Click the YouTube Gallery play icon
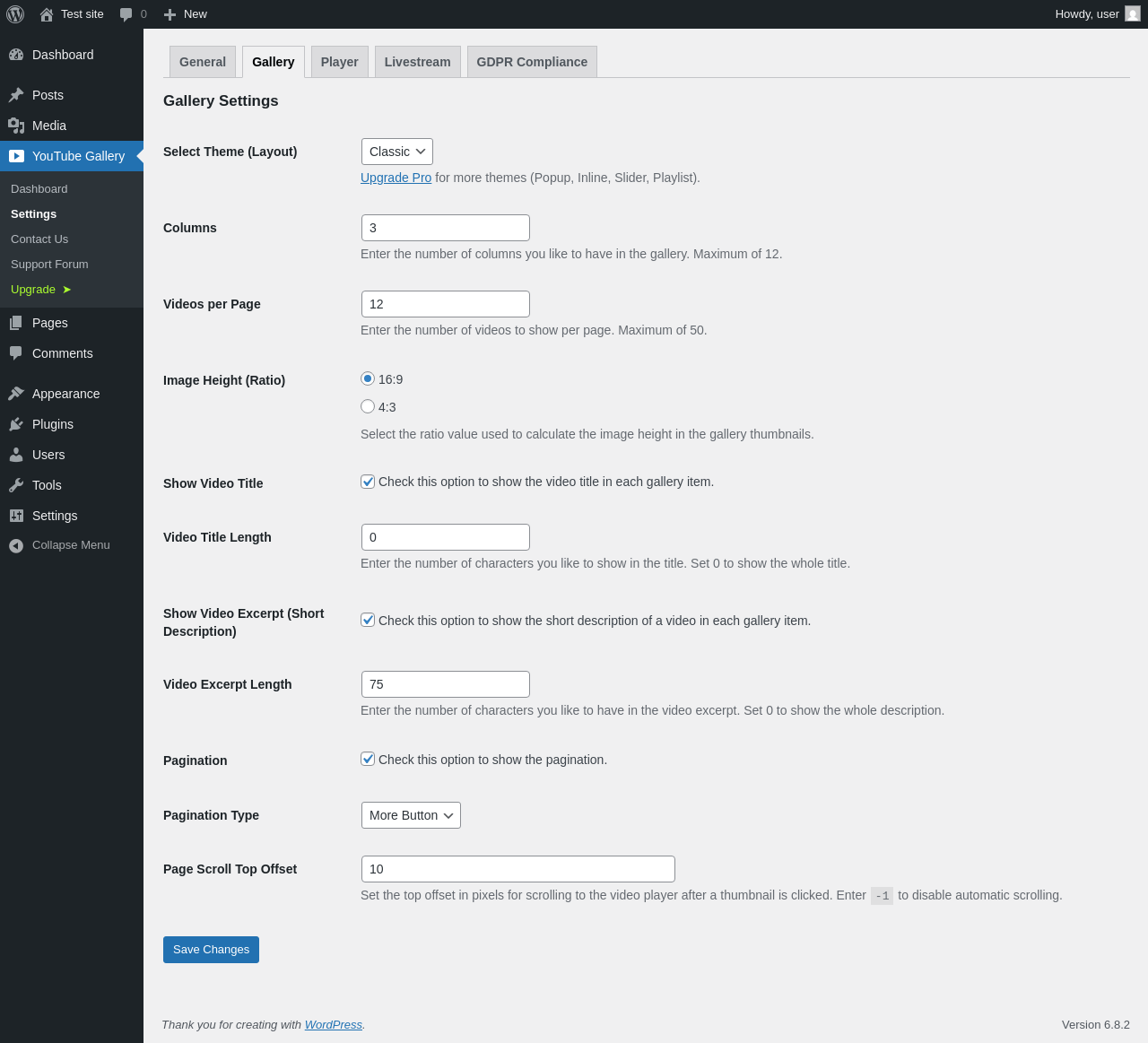This screenshot has width=1148, height=1043. [x=16, y=156]
